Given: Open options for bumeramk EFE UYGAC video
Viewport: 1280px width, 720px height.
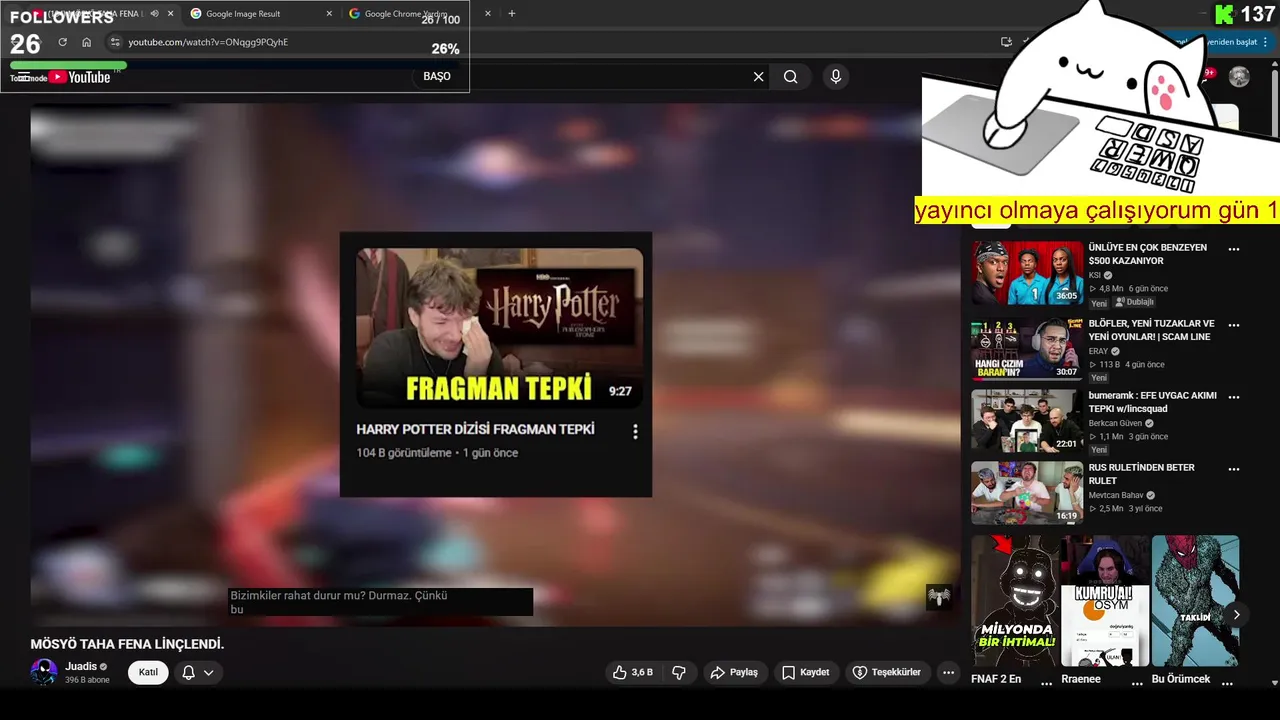Looking at the screenshot, I should (x=1234, y=397).
